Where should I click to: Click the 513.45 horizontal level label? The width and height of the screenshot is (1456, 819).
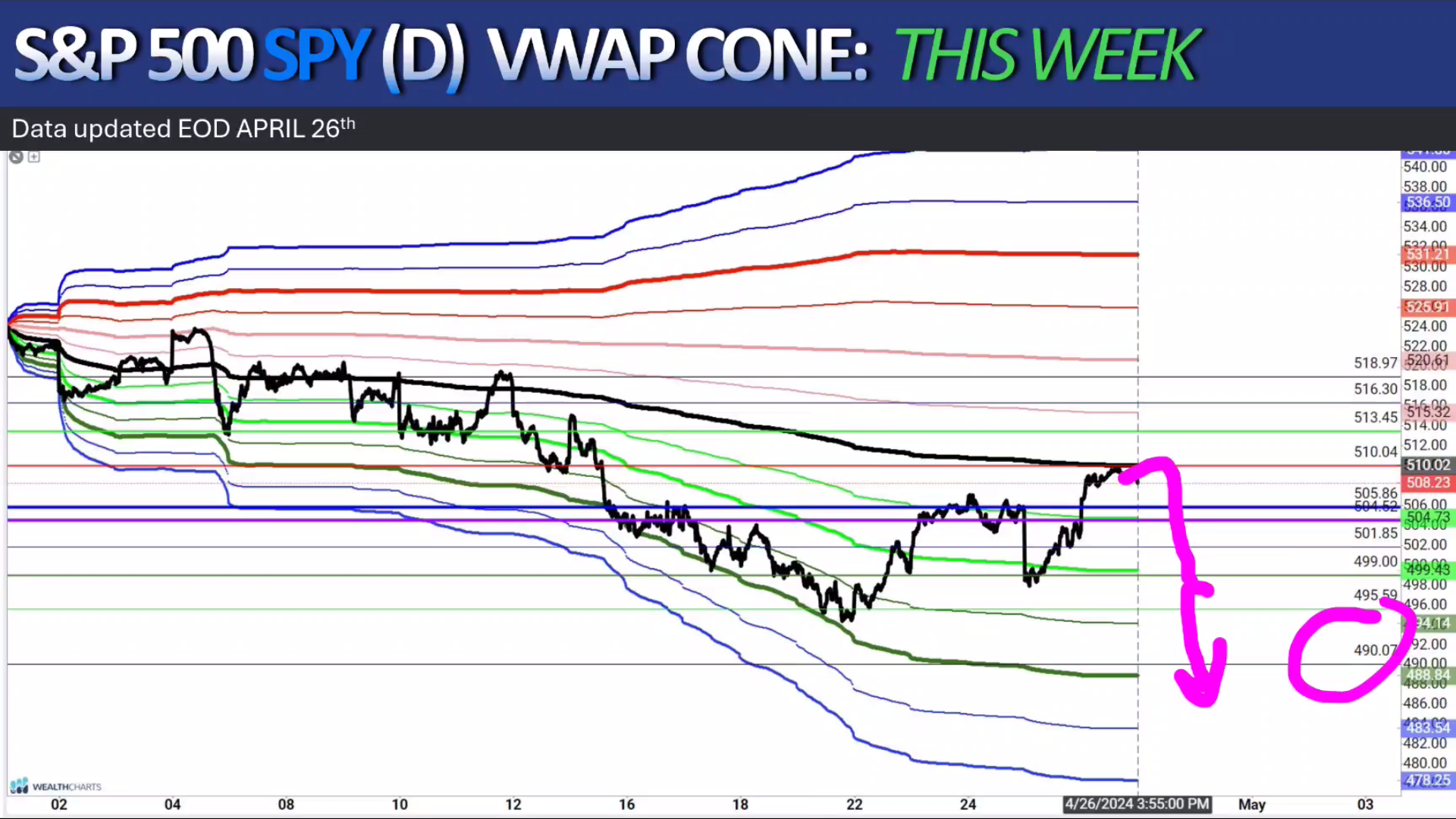tap(1376, 417)
